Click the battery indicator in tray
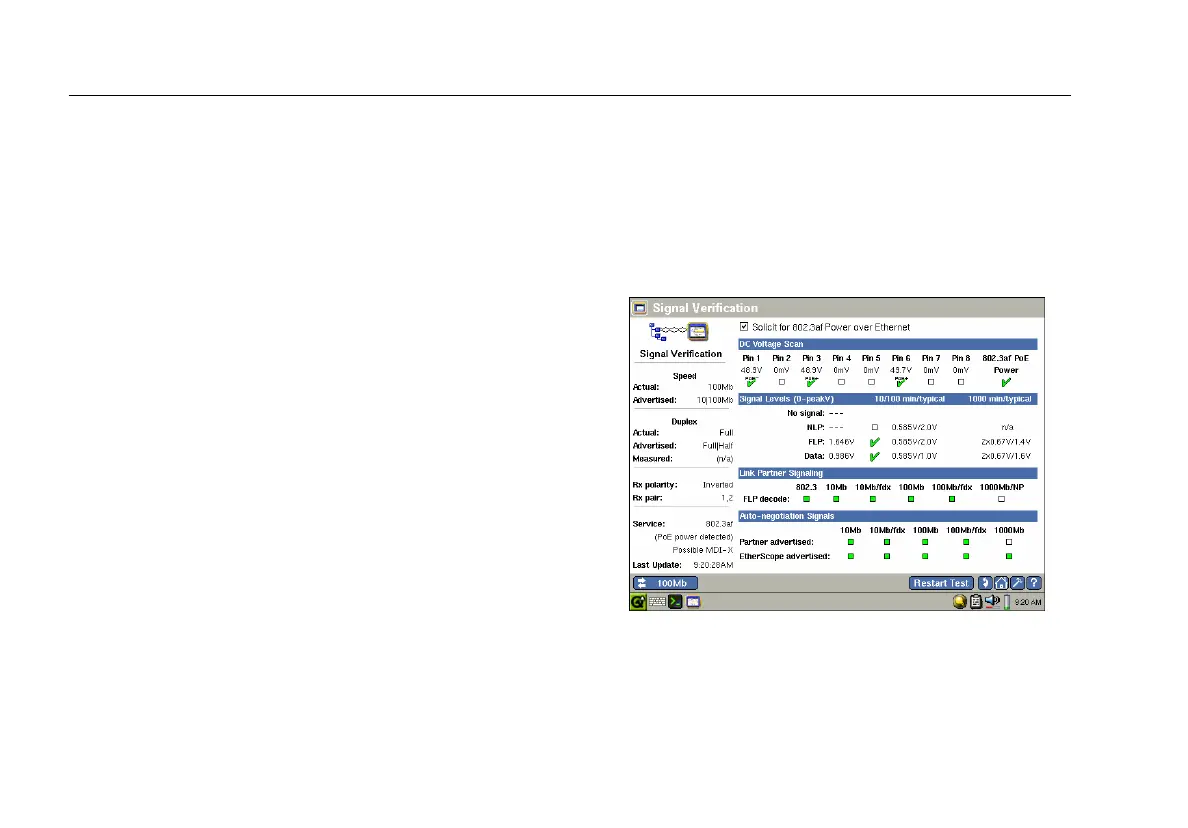The image size is (1188, 828). [x=1007, y=602]
